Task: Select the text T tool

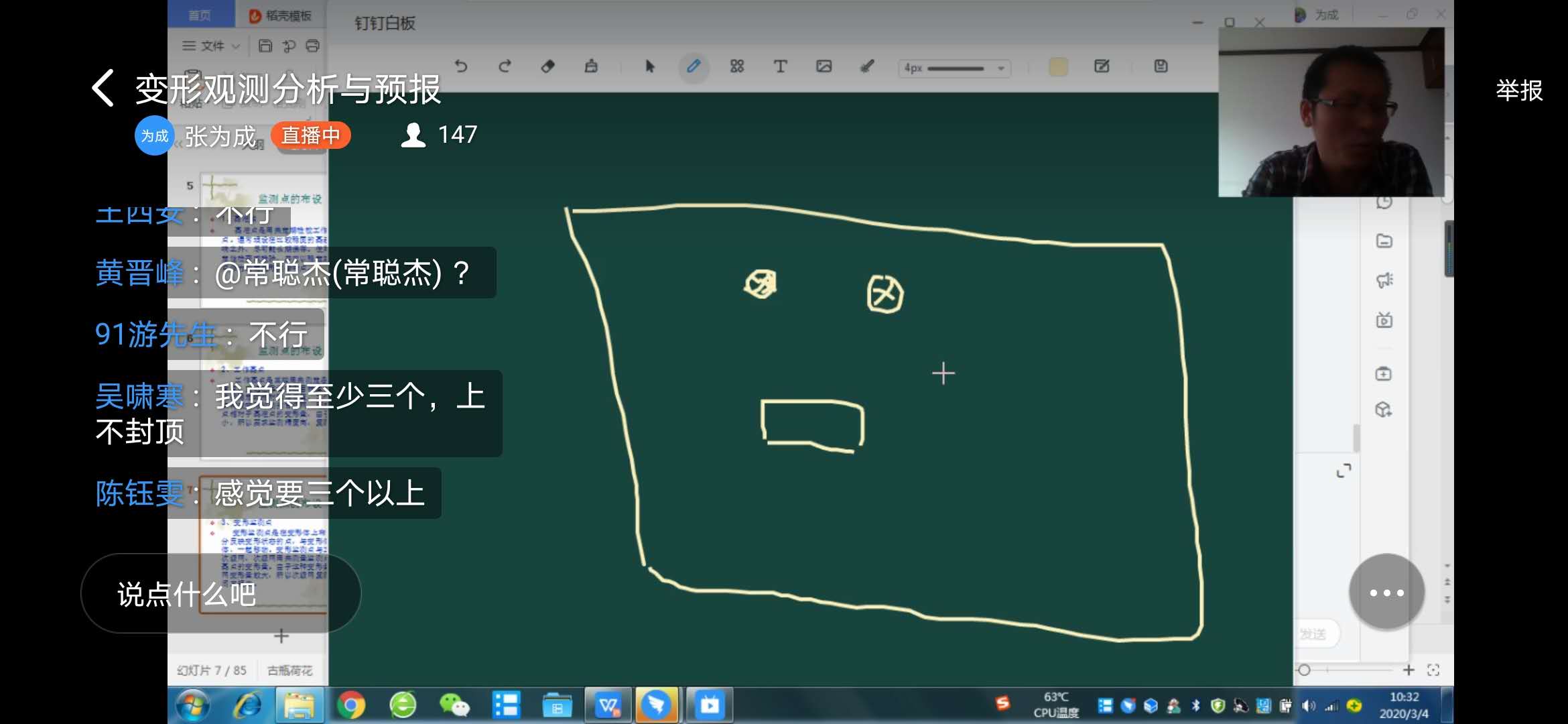Action: [x=780, y=66]
